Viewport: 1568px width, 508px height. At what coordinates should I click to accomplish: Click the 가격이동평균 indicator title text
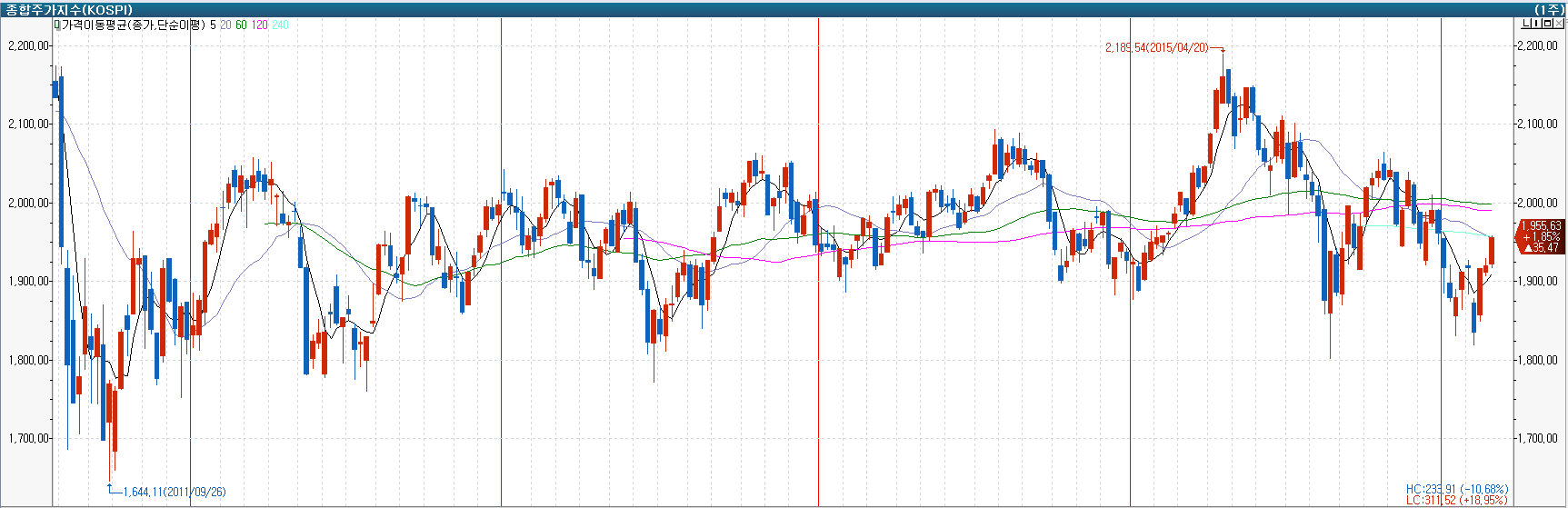[x=133, y=25]
